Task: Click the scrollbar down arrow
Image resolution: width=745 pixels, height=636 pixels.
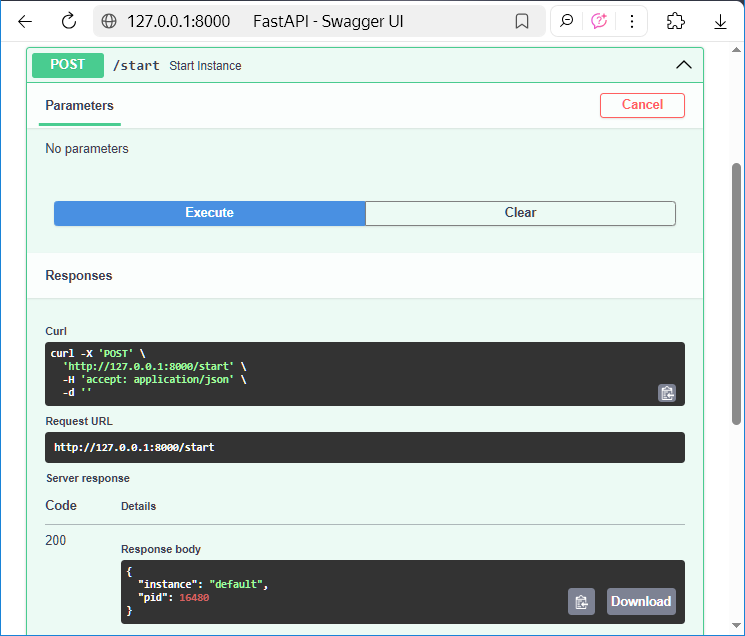Action: click(x=736, y=626)
